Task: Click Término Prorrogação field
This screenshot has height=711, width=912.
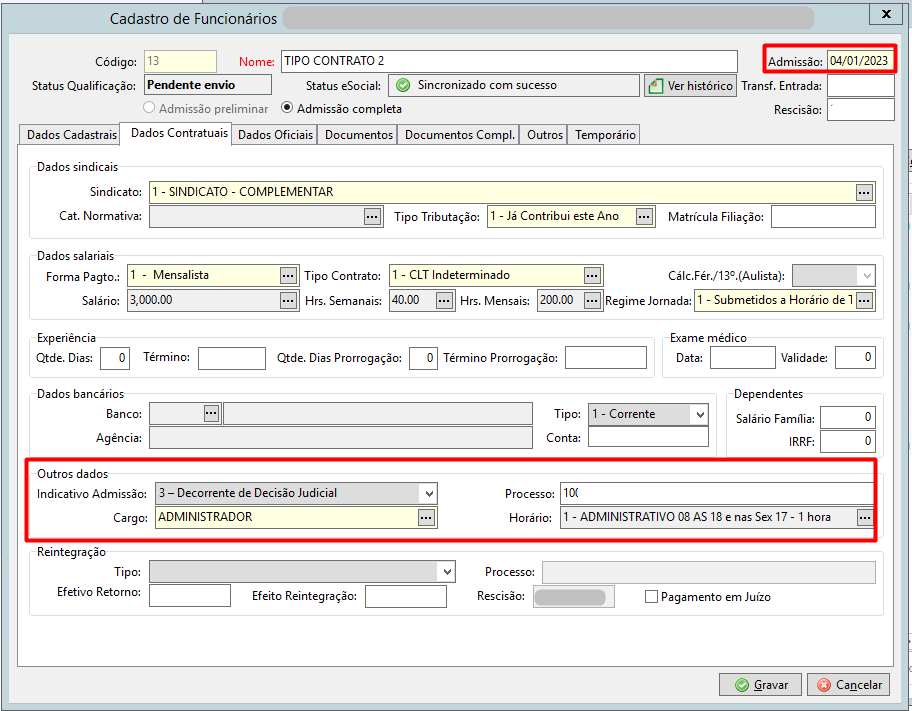Action: [x=605, y=358]
